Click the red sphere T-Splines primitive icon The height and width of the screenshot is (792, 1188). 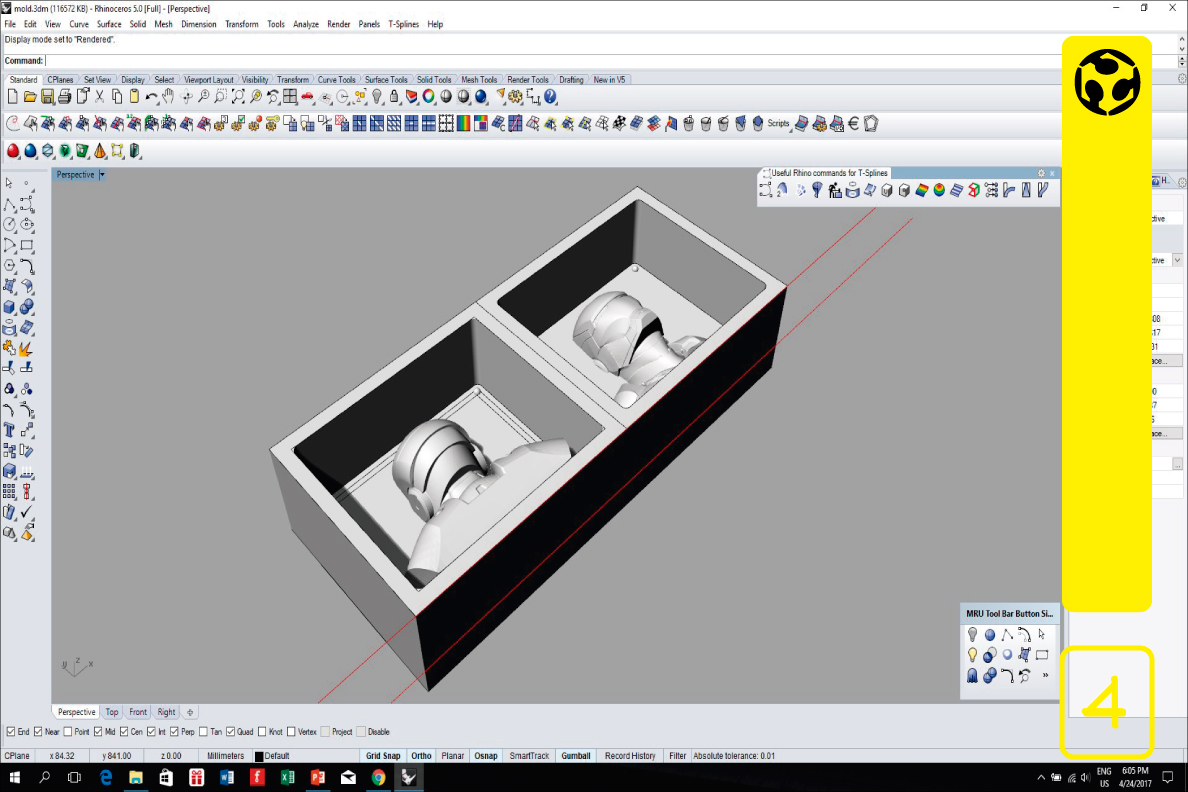click(x=13, y=151)
